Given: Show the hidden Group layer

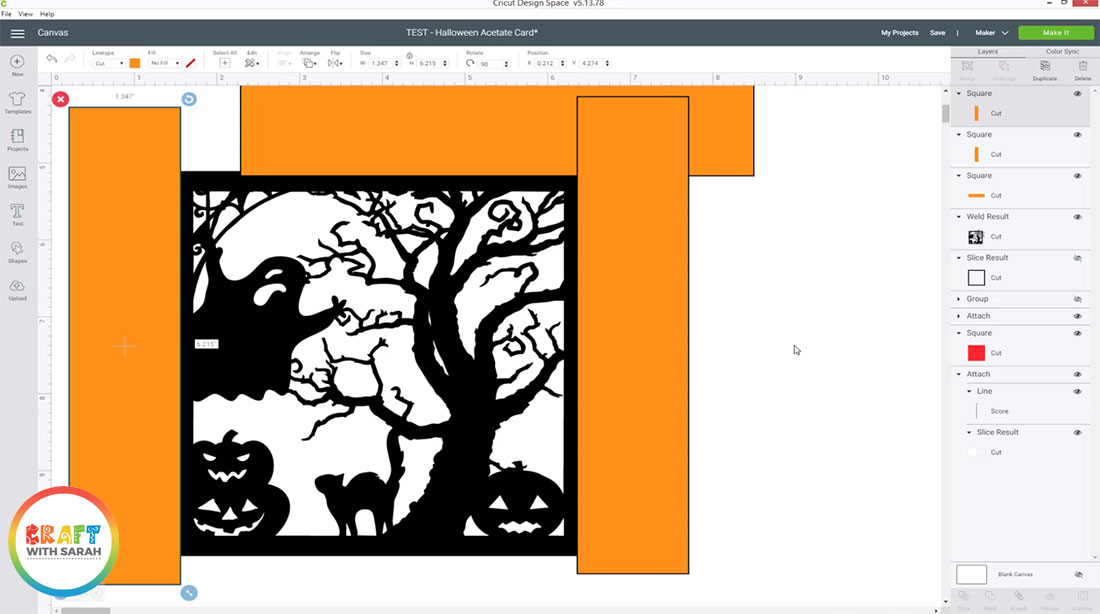Looking at the screenshot, I should click(x=1078, y=299).
